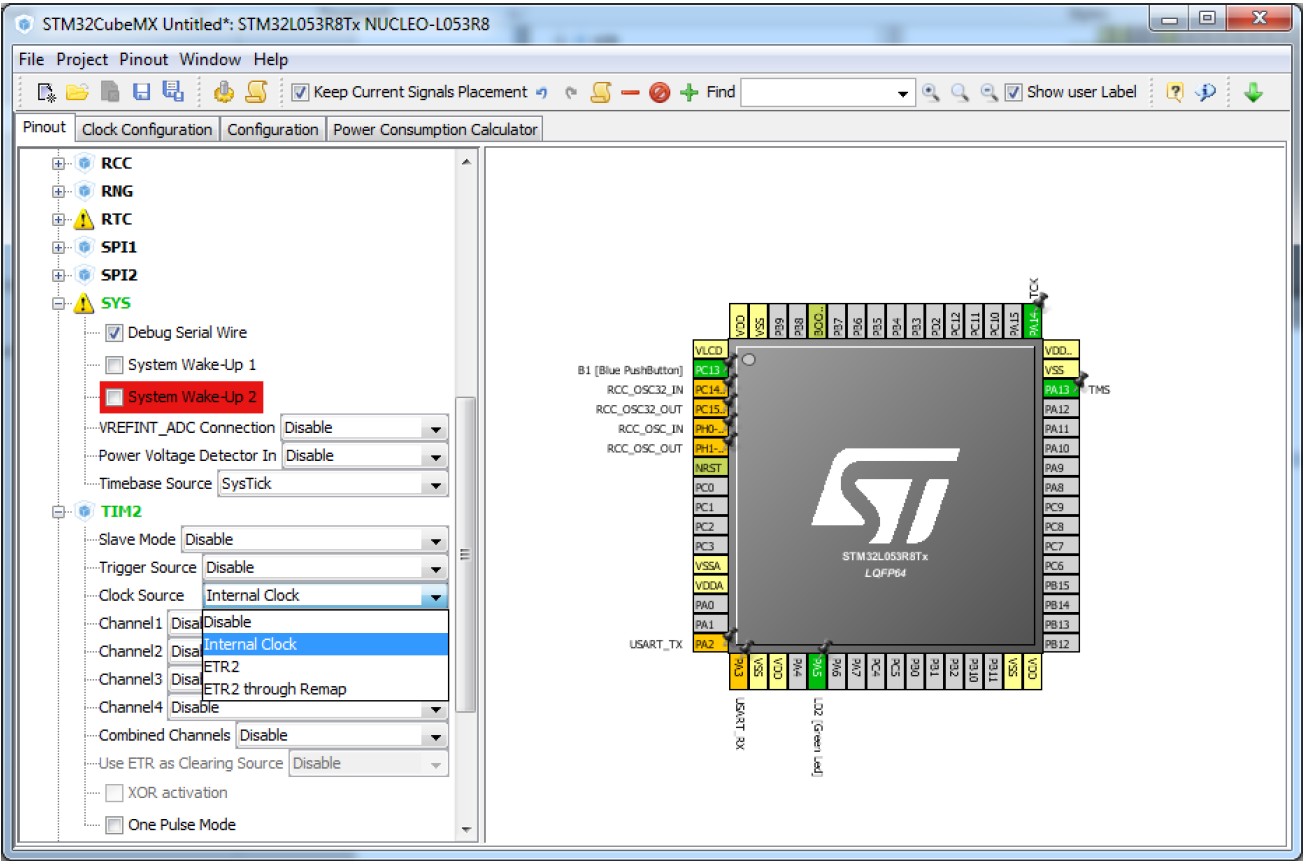
Task: Click the greyed Redo arrow icon
Action: pos(571,93)
